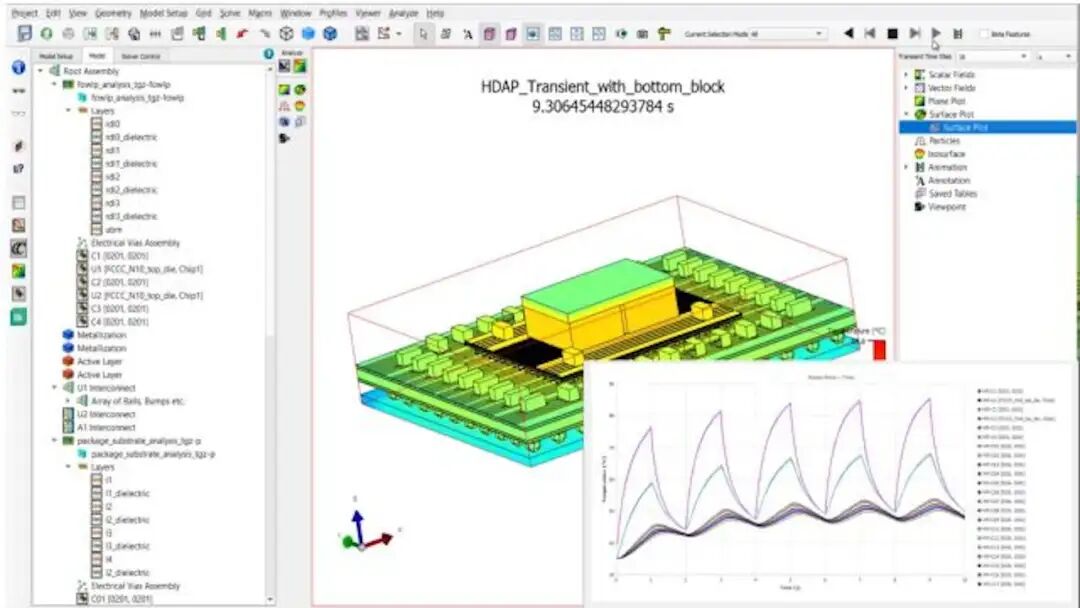
Task: Click the red temperature legend color bar
Action: point(879,350)
